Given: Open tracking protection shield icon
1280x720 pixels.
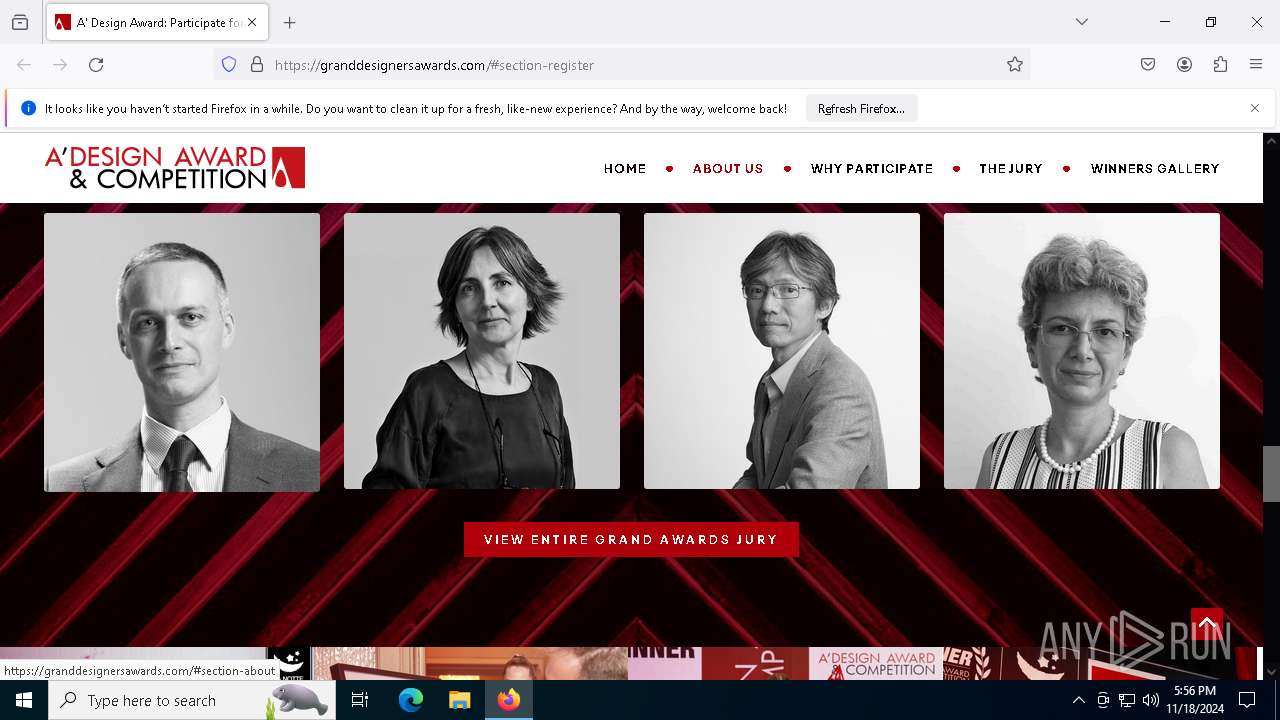Looking at the screenshot, I should (229, 65).
